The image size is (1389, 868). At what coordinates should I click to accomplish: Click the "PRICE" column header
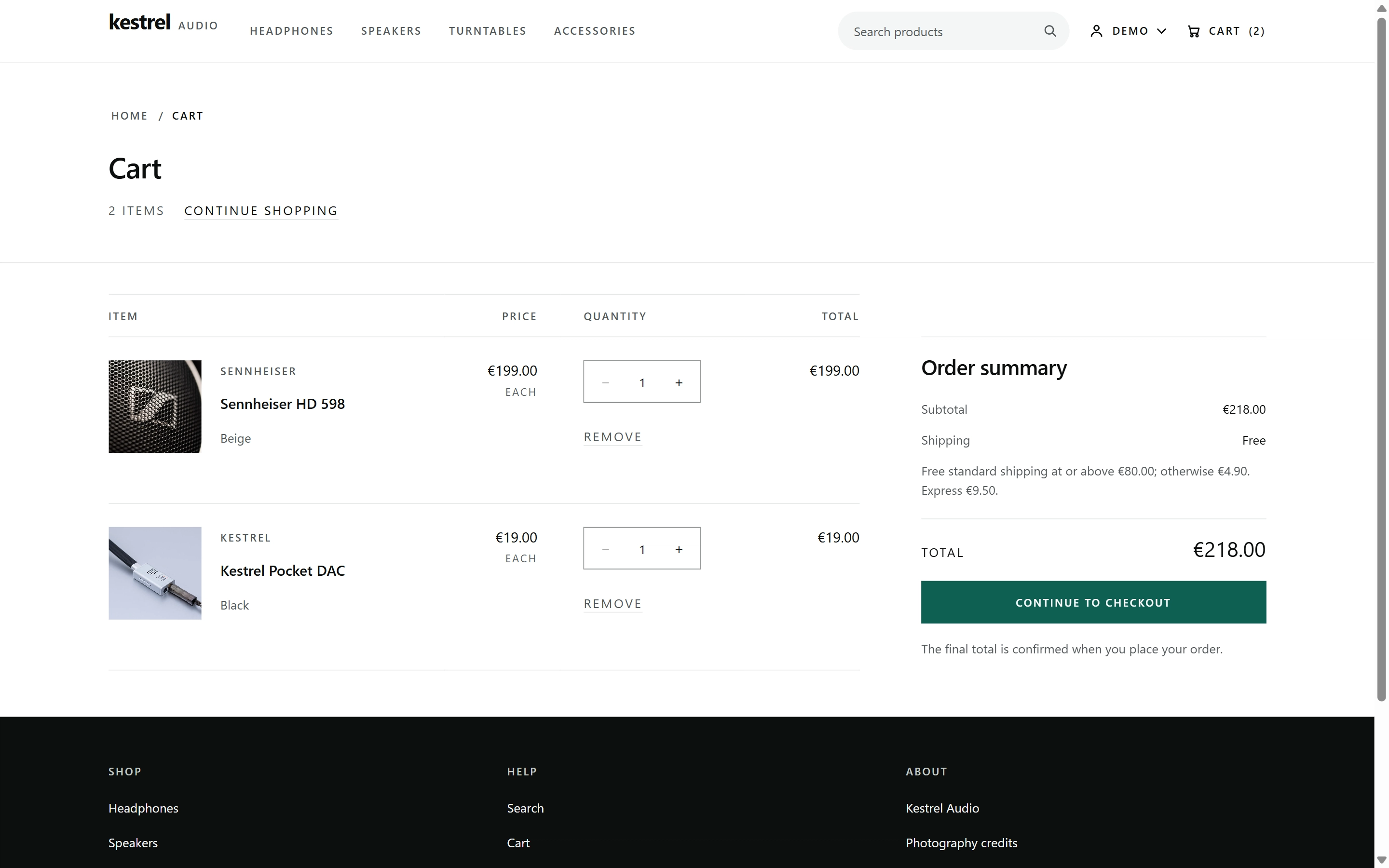click(x=519, y=316)
